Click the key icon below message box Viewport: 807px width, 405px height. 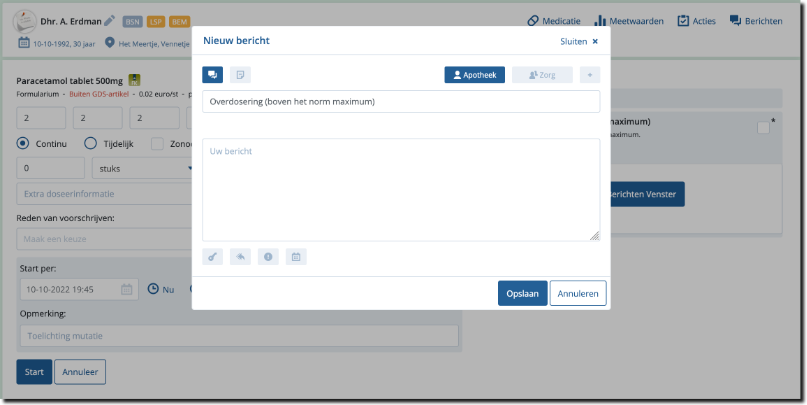click(212, 257)
